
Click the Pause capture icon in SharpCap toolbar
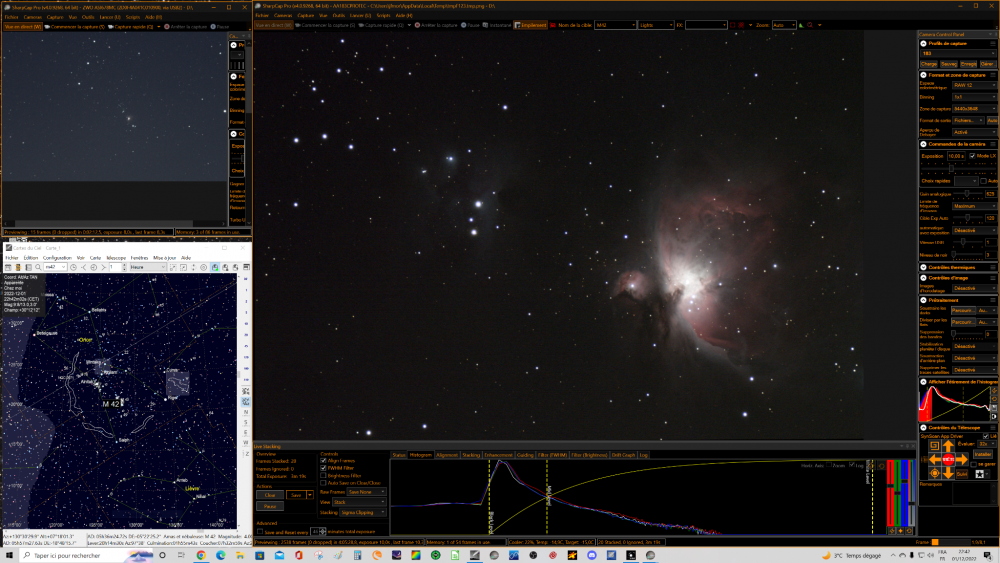[x=465, y=25]
